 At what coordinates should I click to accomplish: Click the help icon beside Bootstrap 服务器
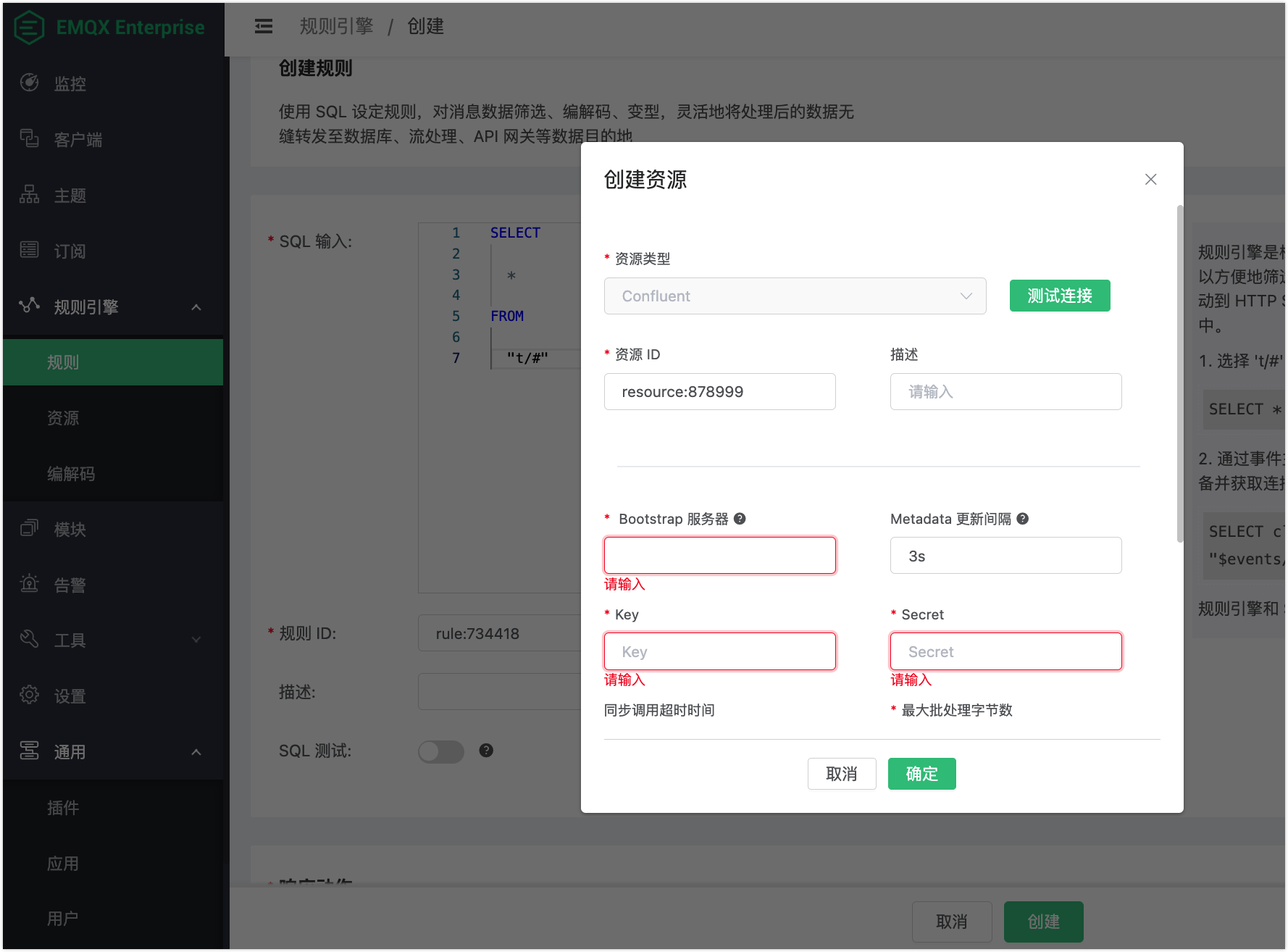(x=740, y=519)
